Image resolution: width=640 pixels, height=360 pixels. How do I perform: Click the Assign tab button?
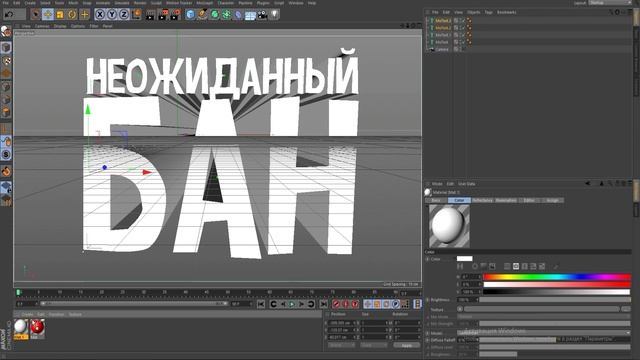[552, 200]
